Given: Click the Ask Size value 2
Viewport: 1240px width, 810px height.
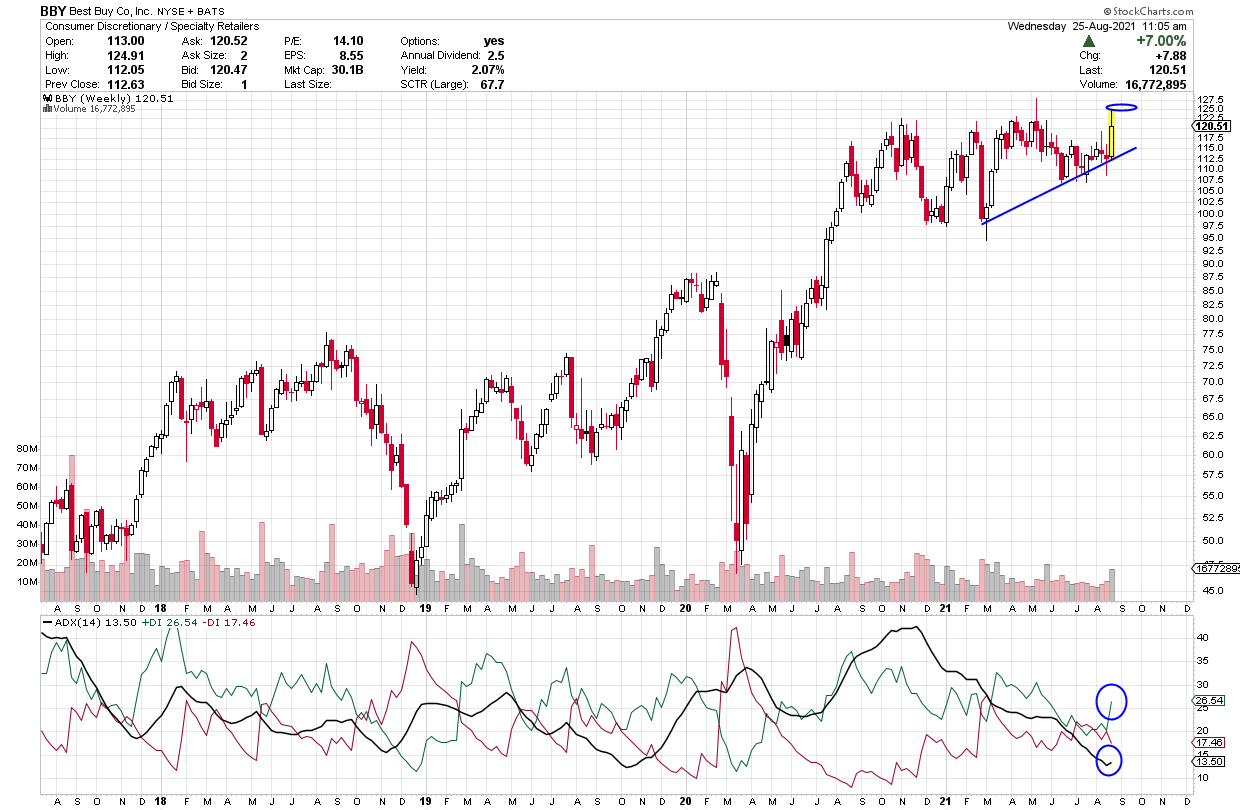Looking at the screenshot, I should [243, 56].
